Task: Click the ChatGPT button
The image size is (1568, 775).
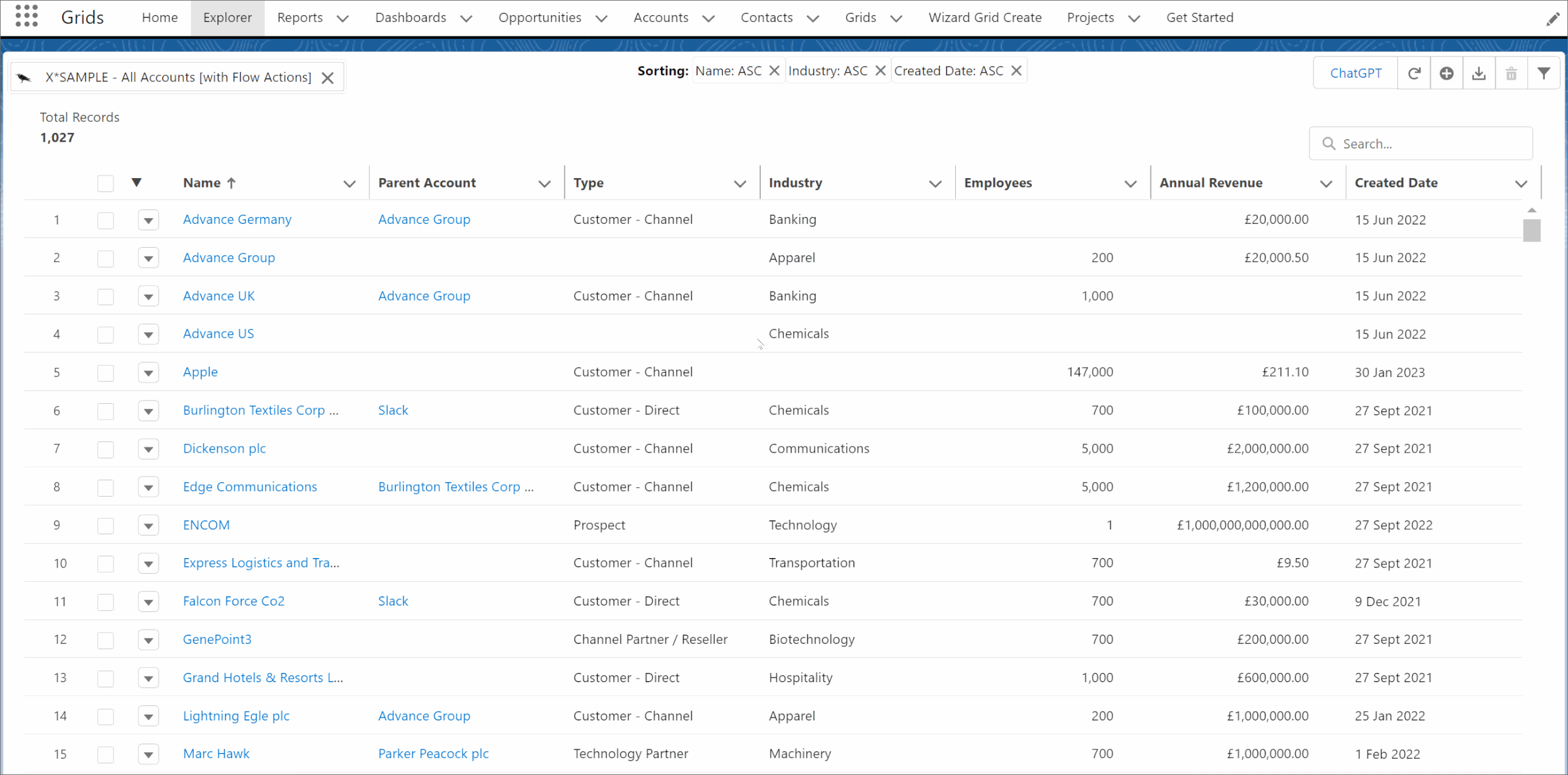Action: pyautogui.click(x=1356, y=73)
